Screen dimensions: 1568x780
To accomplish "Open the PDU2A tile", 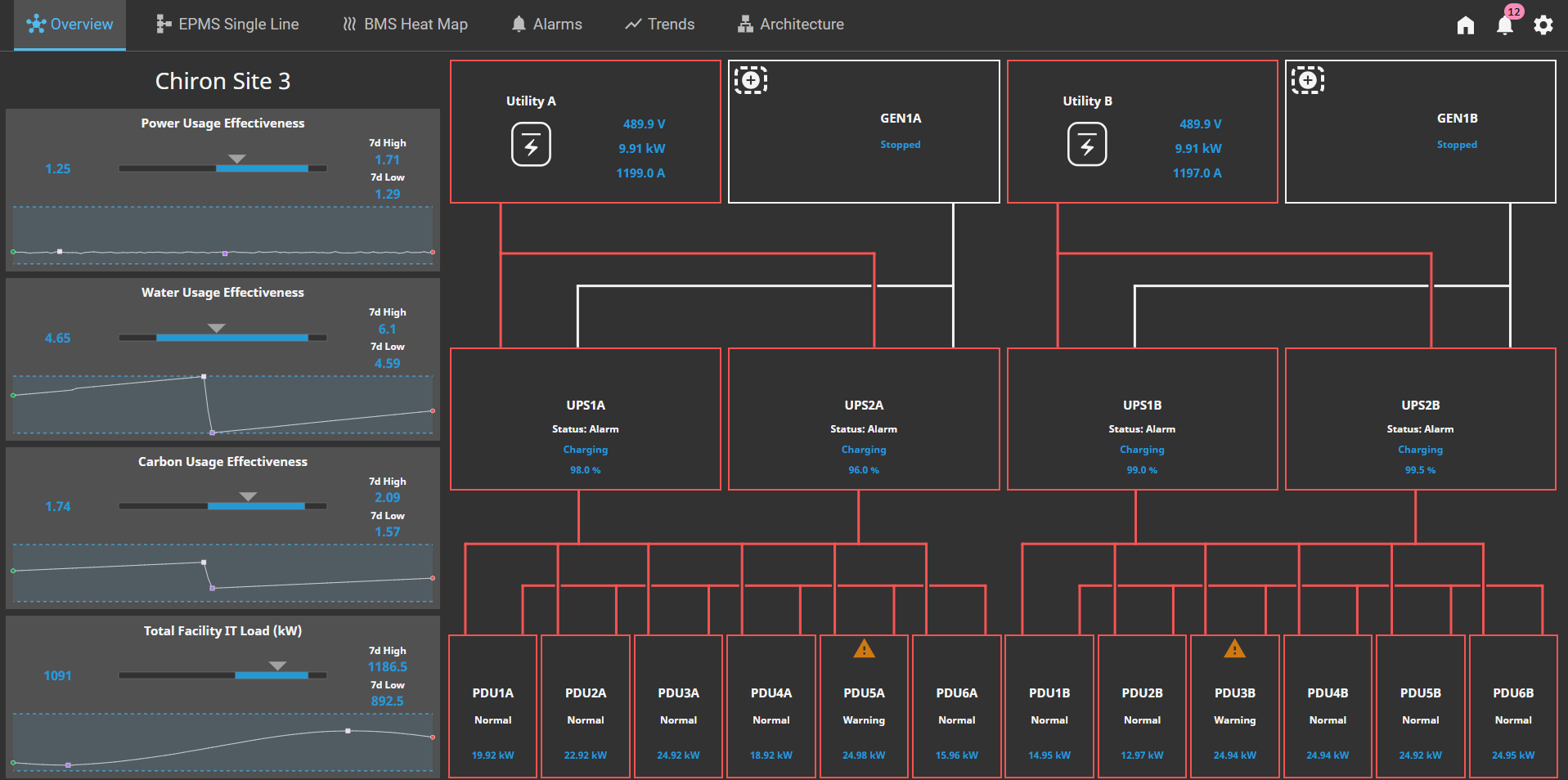I will 586,706.
